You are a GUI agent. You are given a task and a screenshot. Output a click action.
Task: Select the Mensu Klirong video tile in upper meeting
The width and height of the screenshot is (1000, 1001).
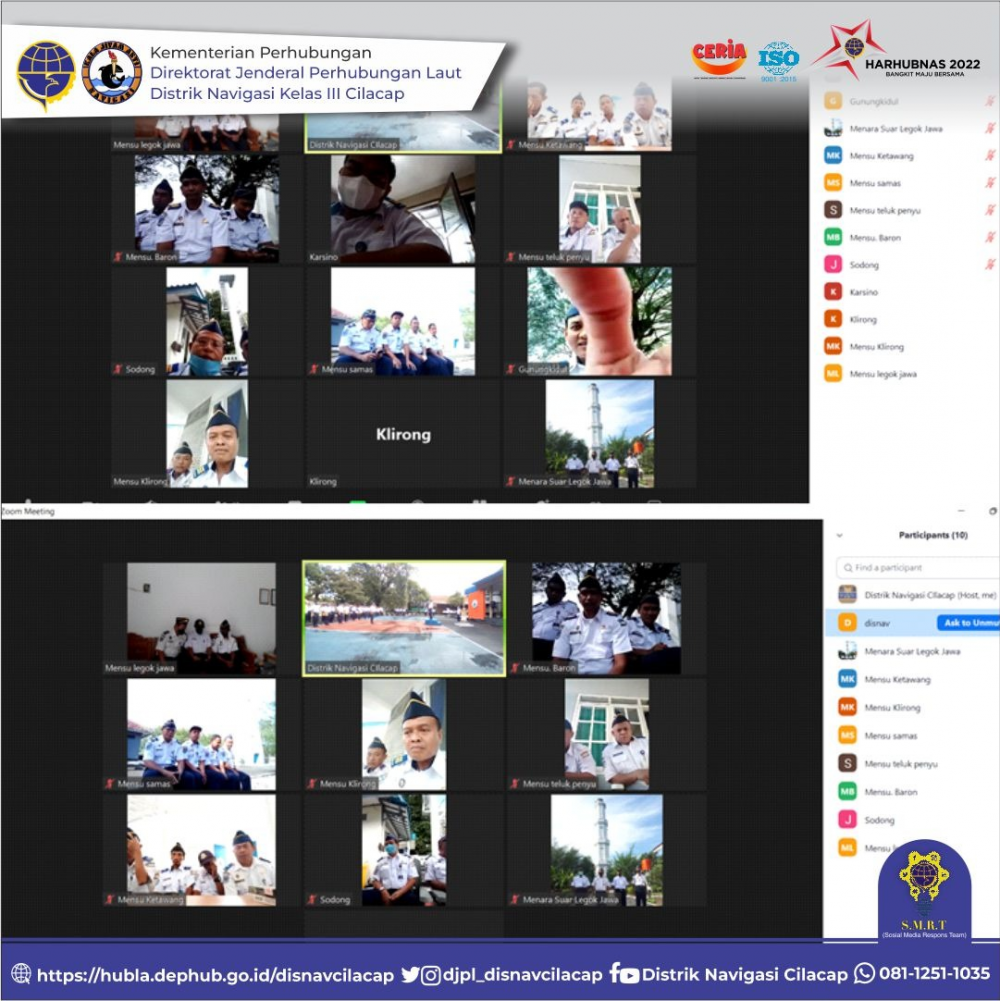click(x=207, y=434)
